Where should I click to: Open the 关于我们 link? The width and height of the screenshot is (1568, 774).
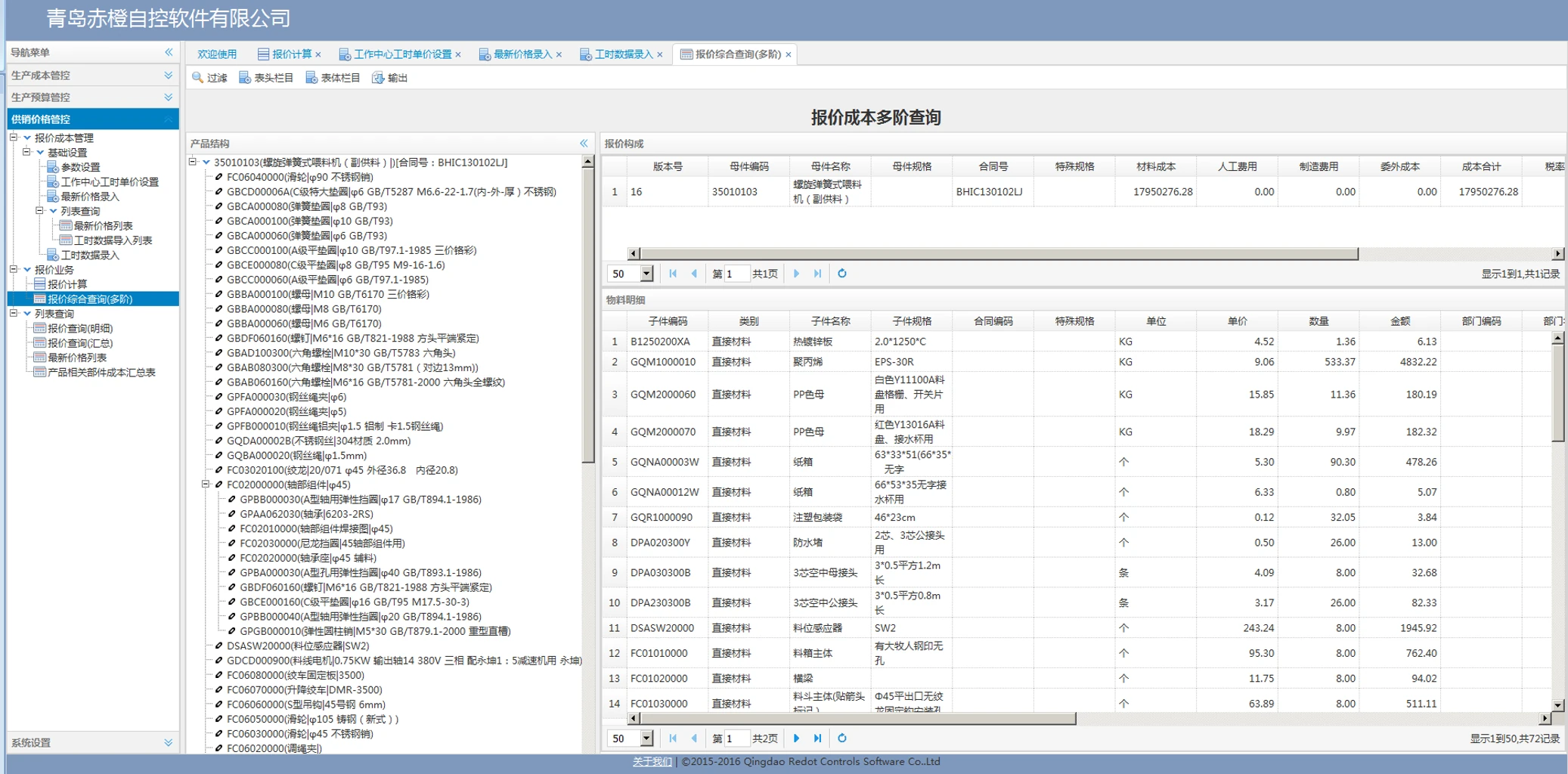(652, 762)
